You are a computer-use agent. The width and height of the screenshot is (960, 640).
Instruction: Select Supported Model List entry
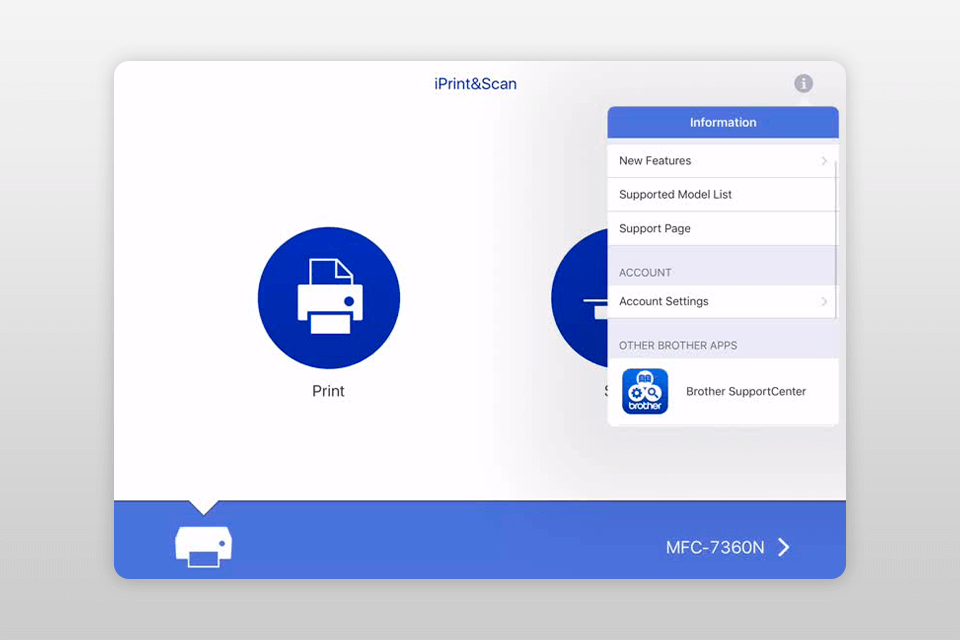[x=721, y=195]
